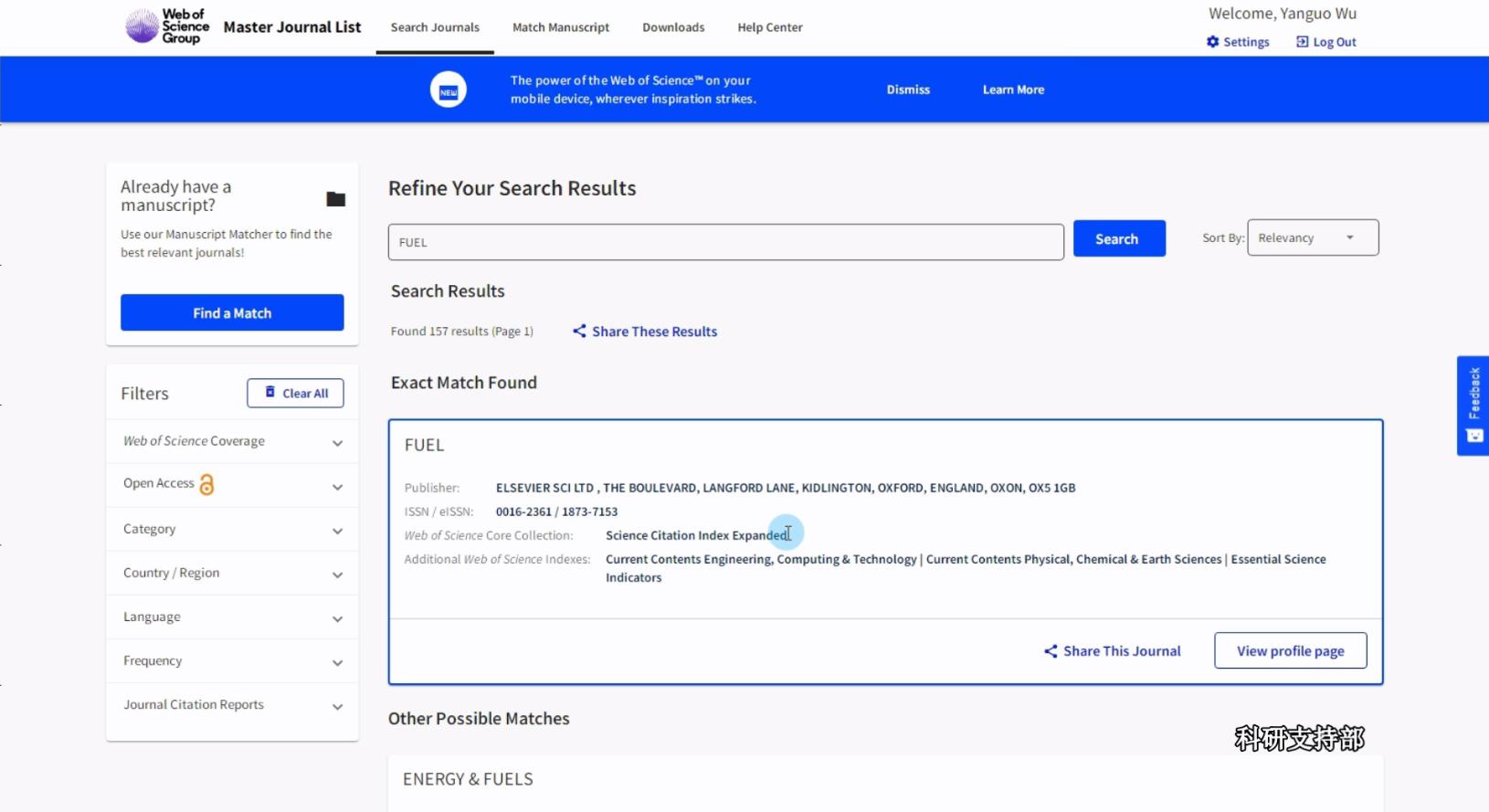Click the orange Open Access lock icon
This screenshot has width=1489, height=812.
207,484
